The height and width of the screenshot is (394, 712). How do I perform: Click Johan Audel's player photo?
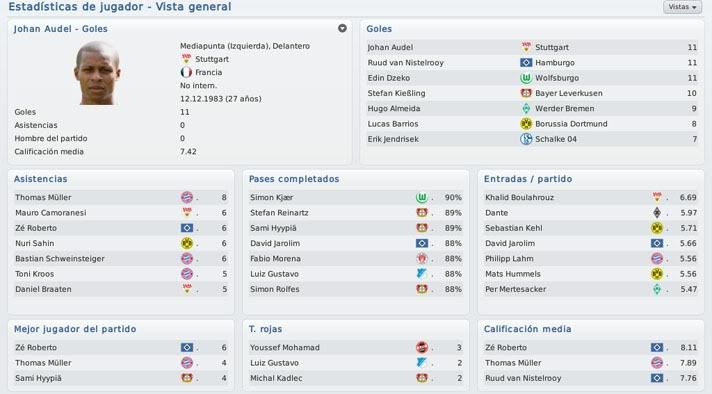pos(97,73)
